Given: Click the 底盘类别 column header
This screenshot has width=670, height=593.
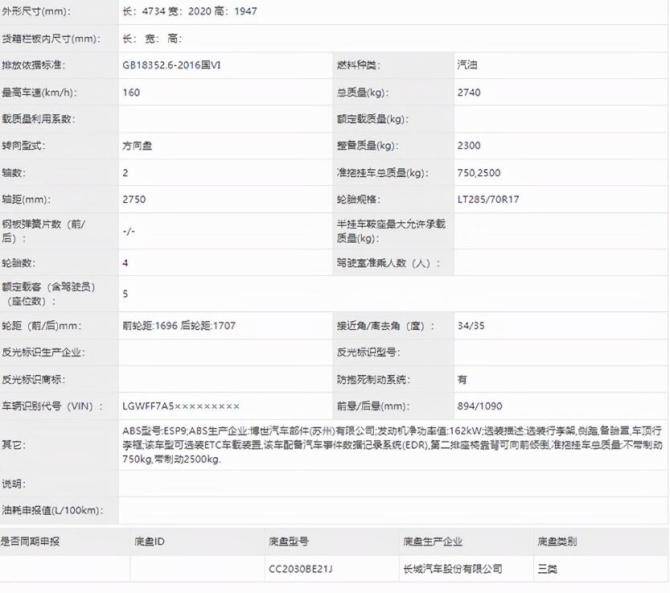Looking at the screenshot, I should pos(557,542).
